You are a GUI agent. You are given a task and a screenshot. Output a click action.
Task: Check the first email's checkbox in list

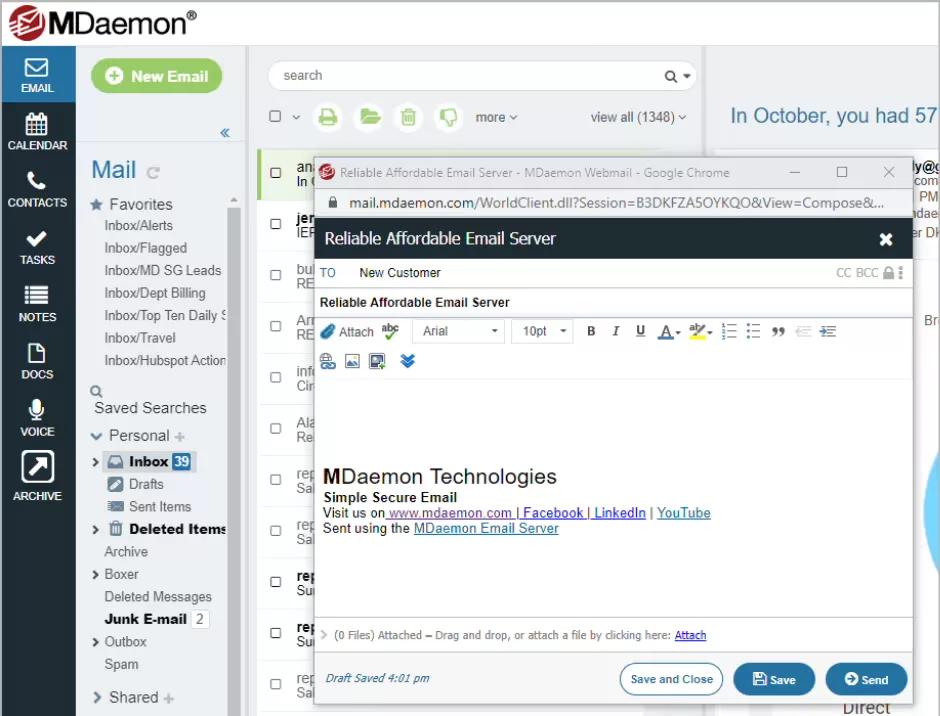[275, 173]
